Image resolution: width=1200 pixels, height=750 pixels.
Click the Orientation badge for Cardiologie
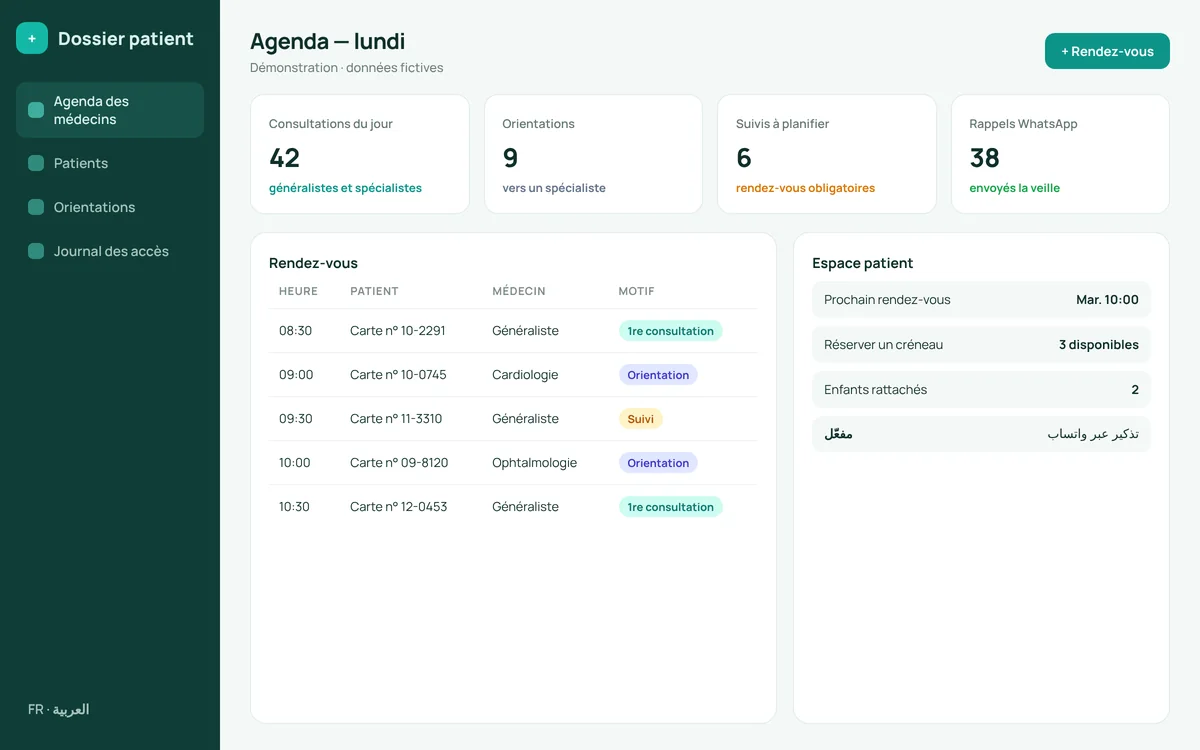tap(658, 375)
